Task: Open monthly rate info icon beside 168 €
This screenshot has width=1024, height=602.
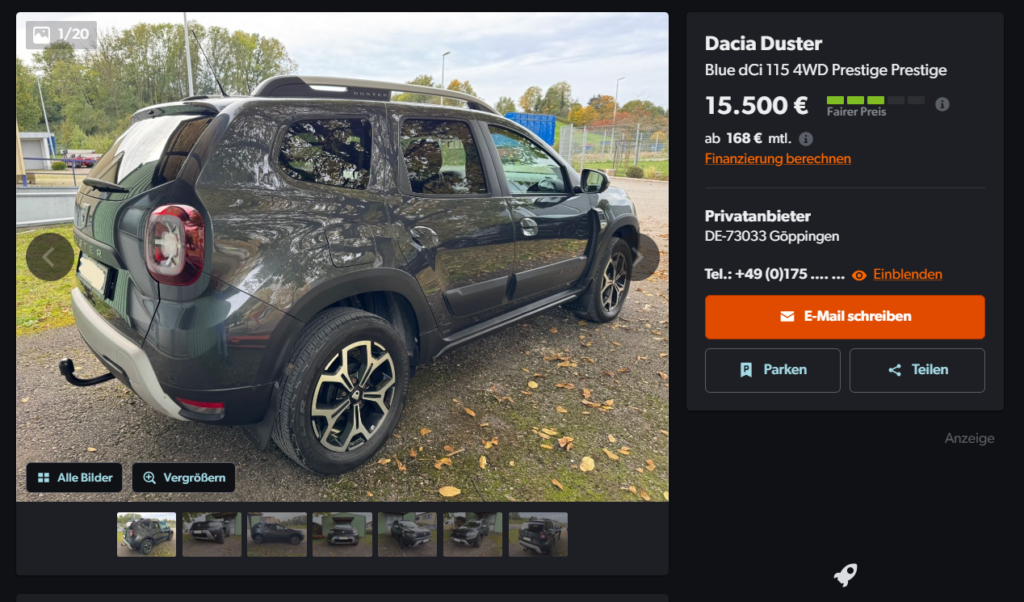Action: coord(806,138)
